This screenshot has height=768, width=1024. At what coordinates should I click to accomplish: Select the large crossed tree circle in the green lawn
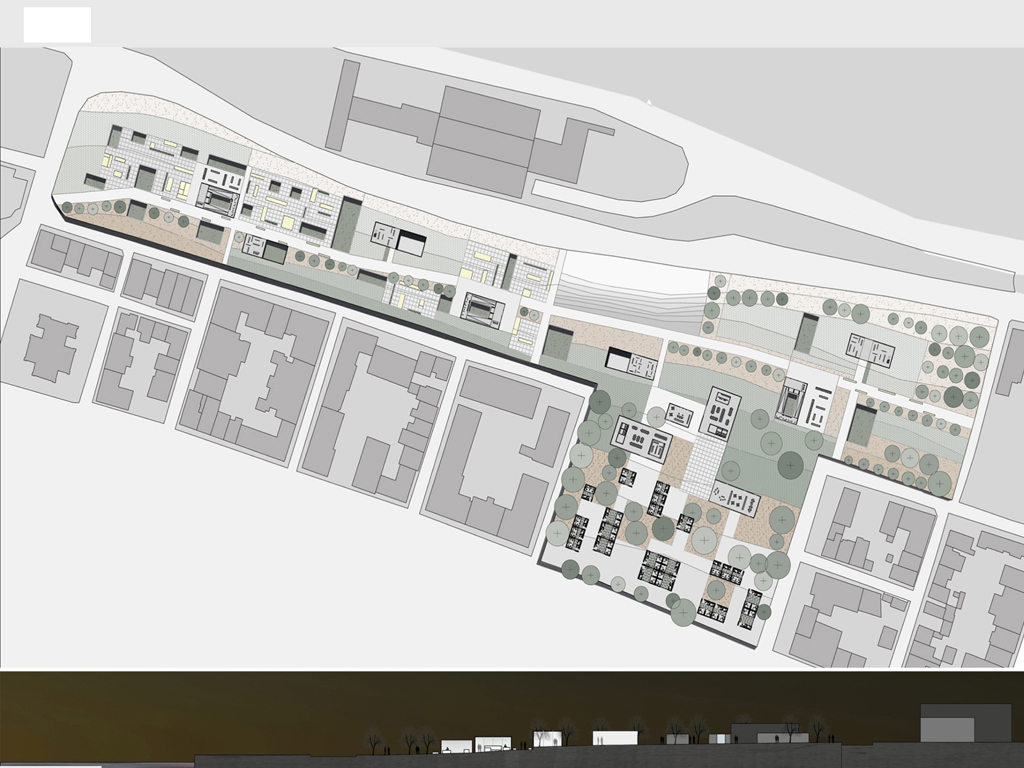(791, 464)
